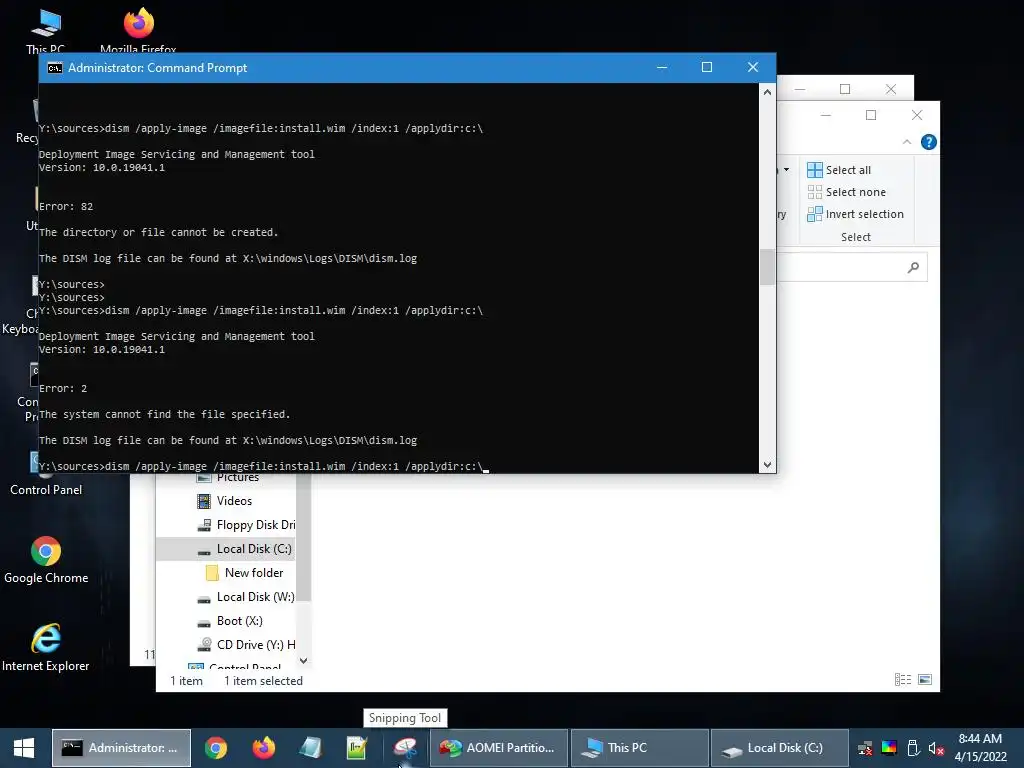This screenshot has height=768, width=1024.
Task: Switch to This PC taskbar window
Action: [639, 748]
